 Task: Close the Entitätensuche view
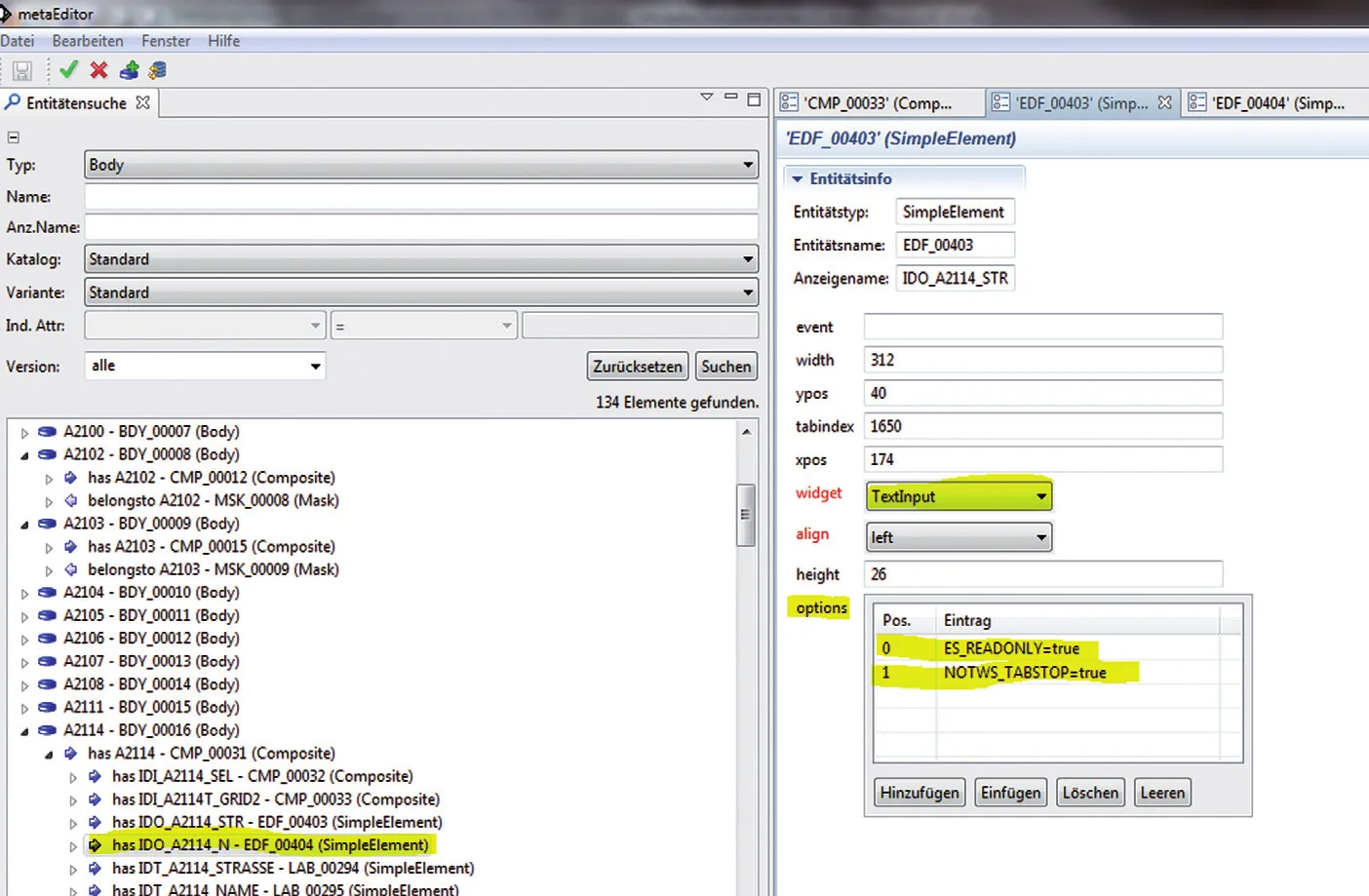(x=142, y=102)
